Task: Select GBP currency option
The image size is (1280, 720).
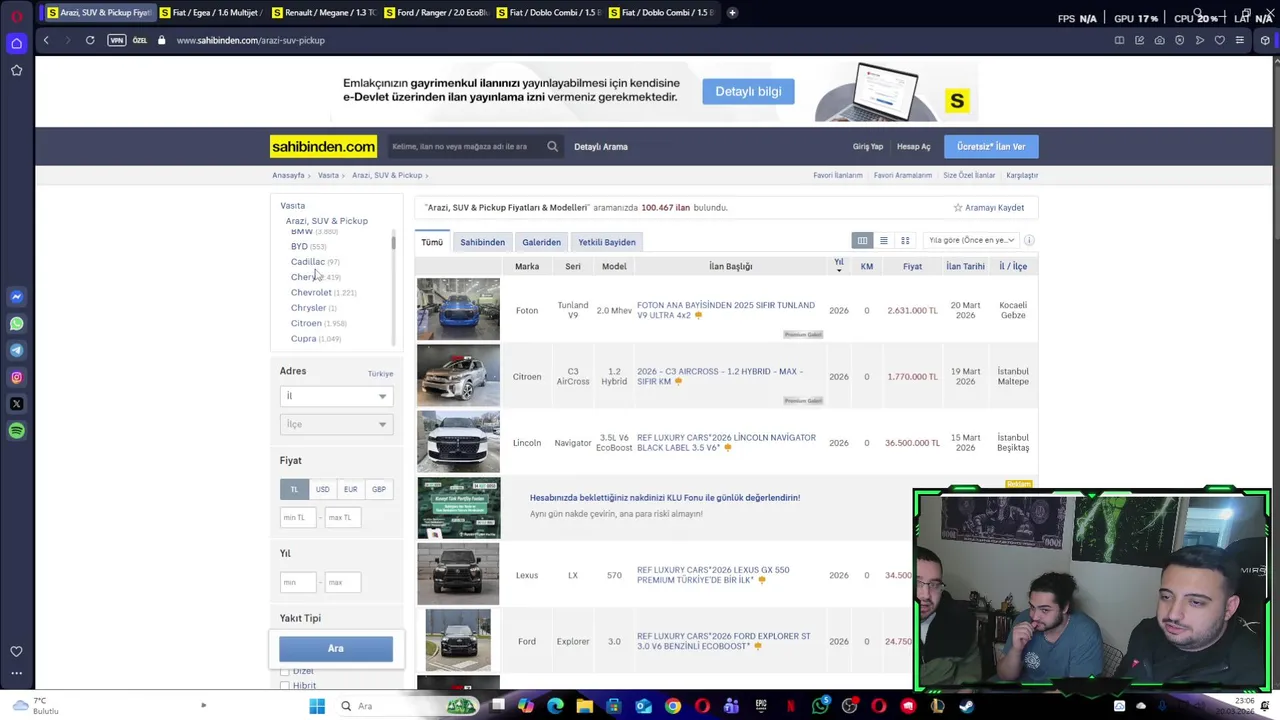Action: pyautogui.click(x=378, y=489)
